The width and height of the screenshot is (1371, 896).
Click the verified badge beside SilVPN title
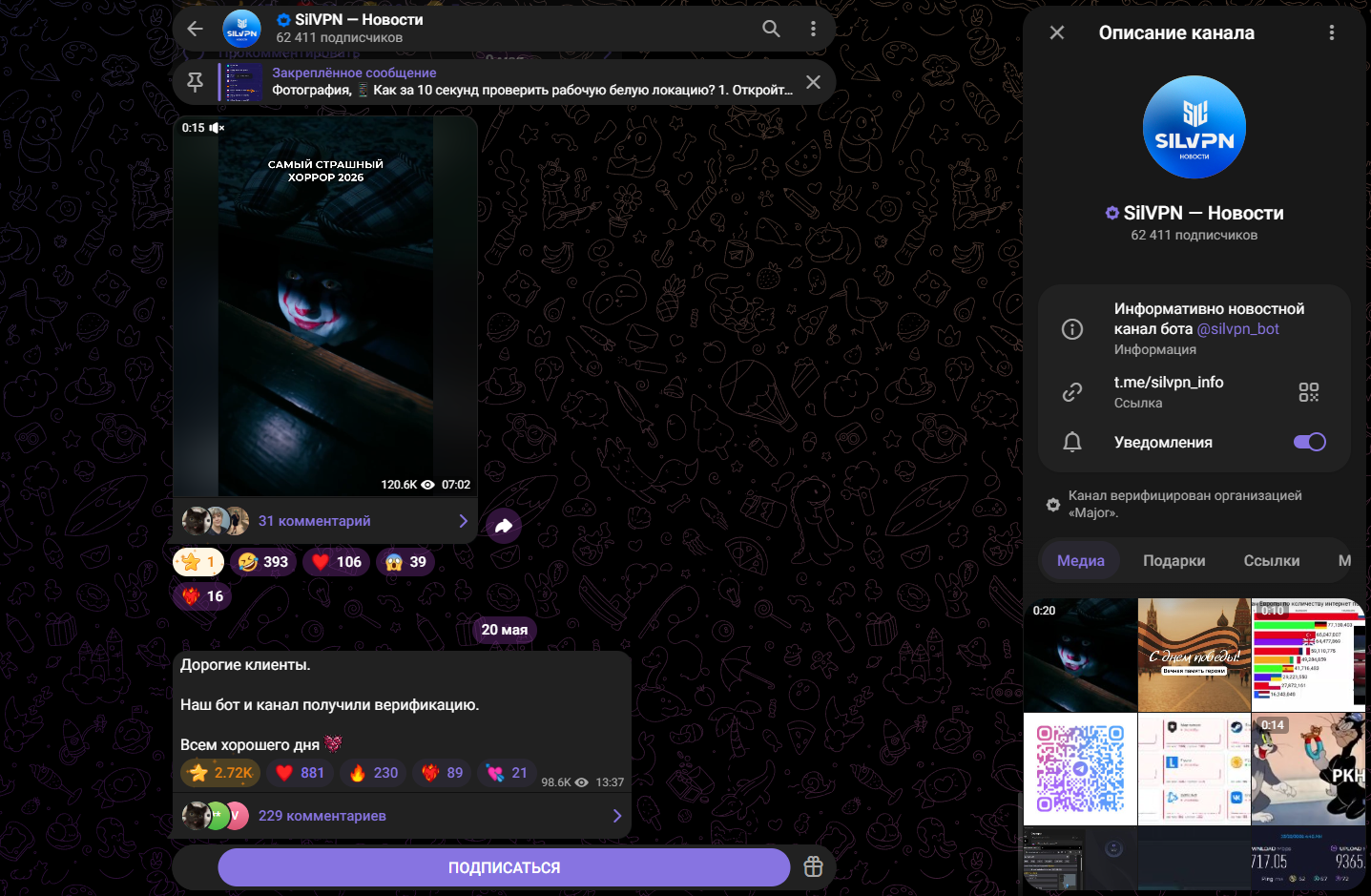point(1111,213)
